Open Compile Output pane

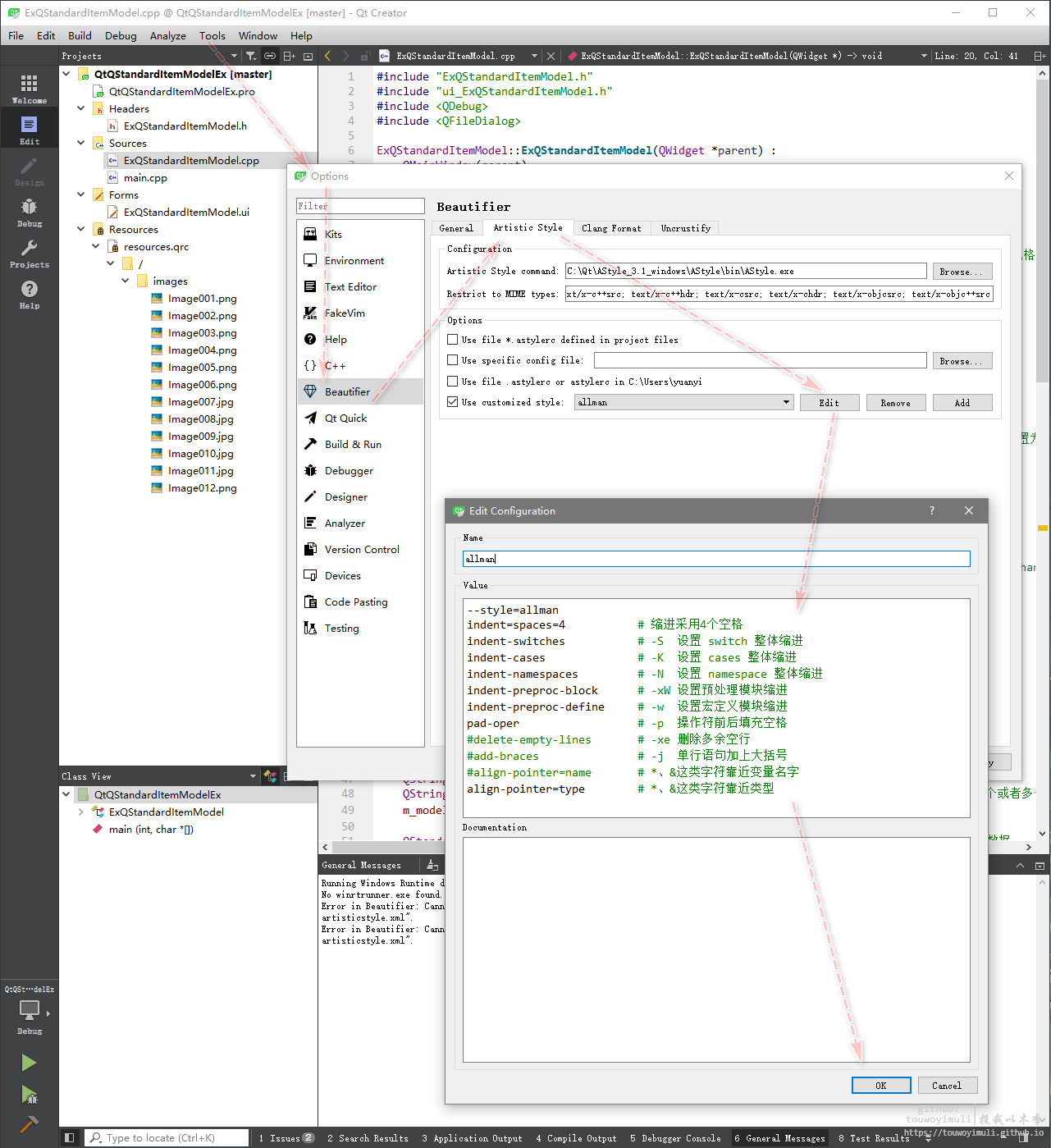click(x=576, y=1137)
